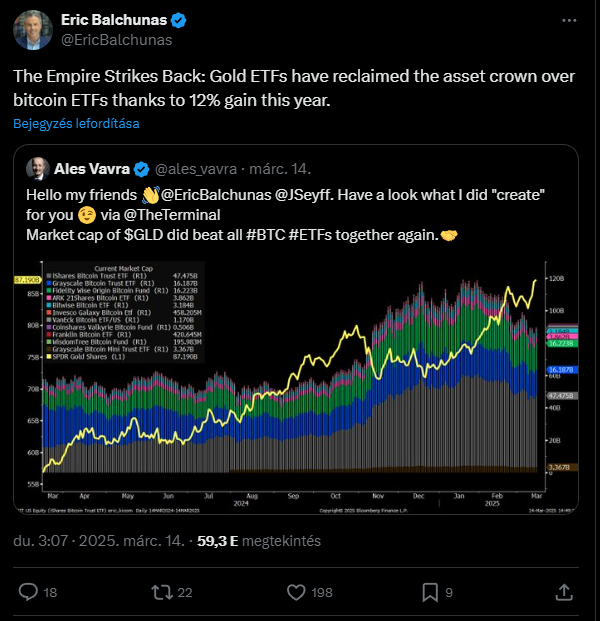Open Ales Vavra small avatar
Screen dimensions: 600x621
(38, 169)
